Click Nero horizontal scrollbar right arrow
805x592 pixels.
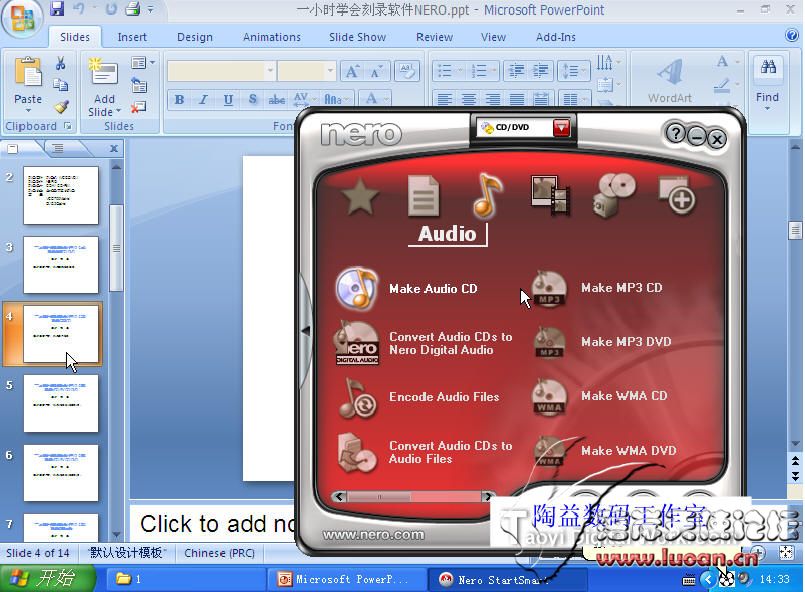pyautogui.click(x=487, y=496)
